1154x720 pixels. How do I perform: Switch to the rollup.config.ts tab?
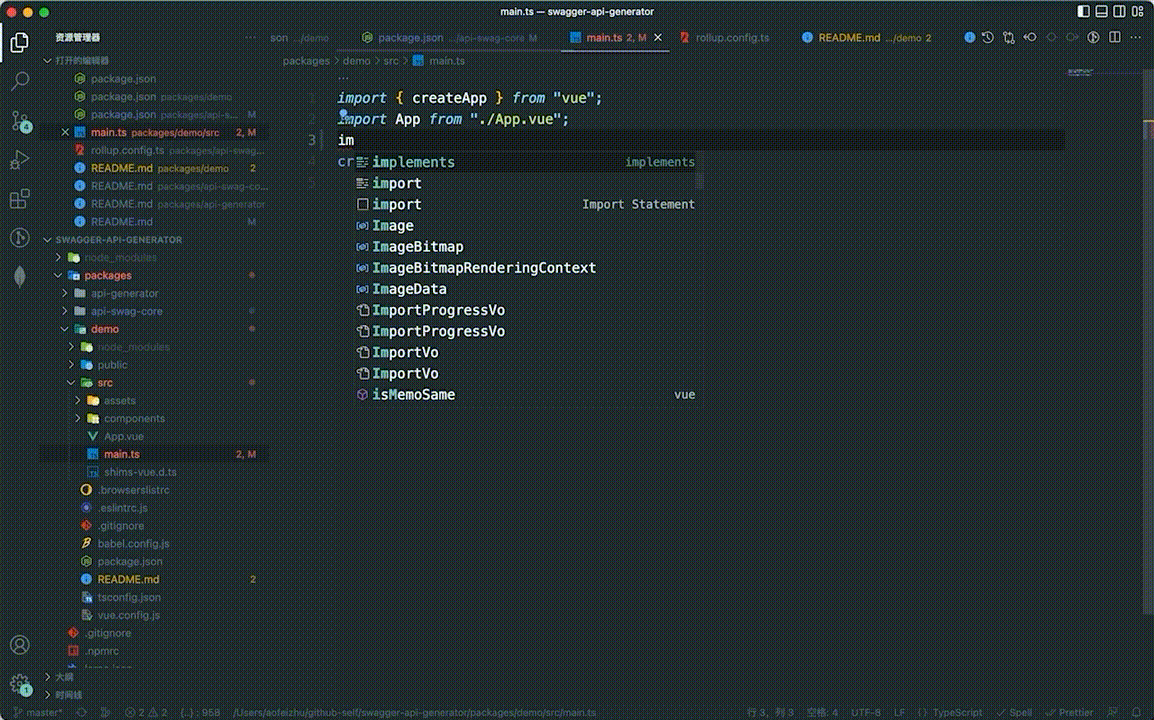(725, 38)
